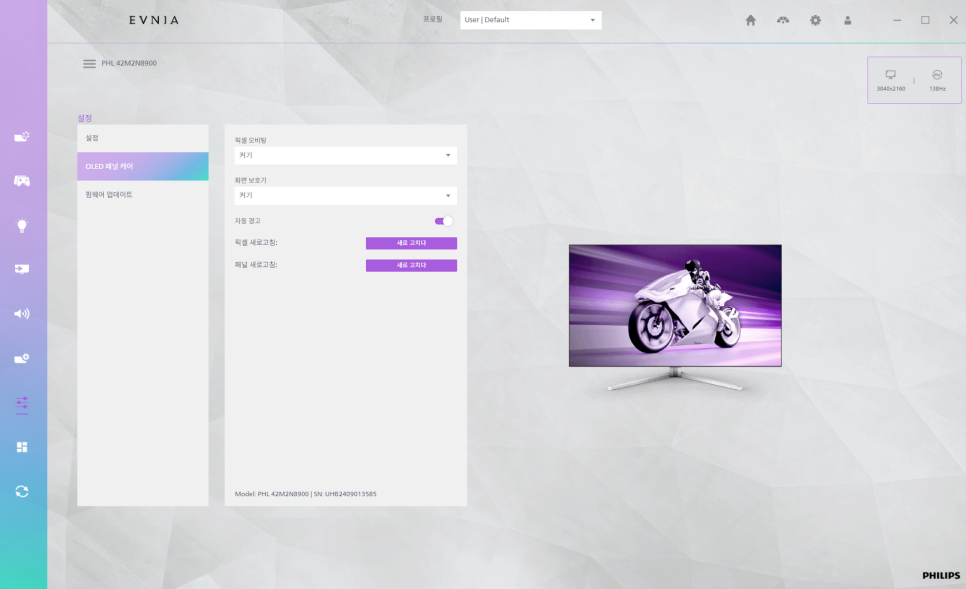Click the sync arrows icon in sidebar
The image size is (966, 589).
pyautogui.click(x=22, y=491)
